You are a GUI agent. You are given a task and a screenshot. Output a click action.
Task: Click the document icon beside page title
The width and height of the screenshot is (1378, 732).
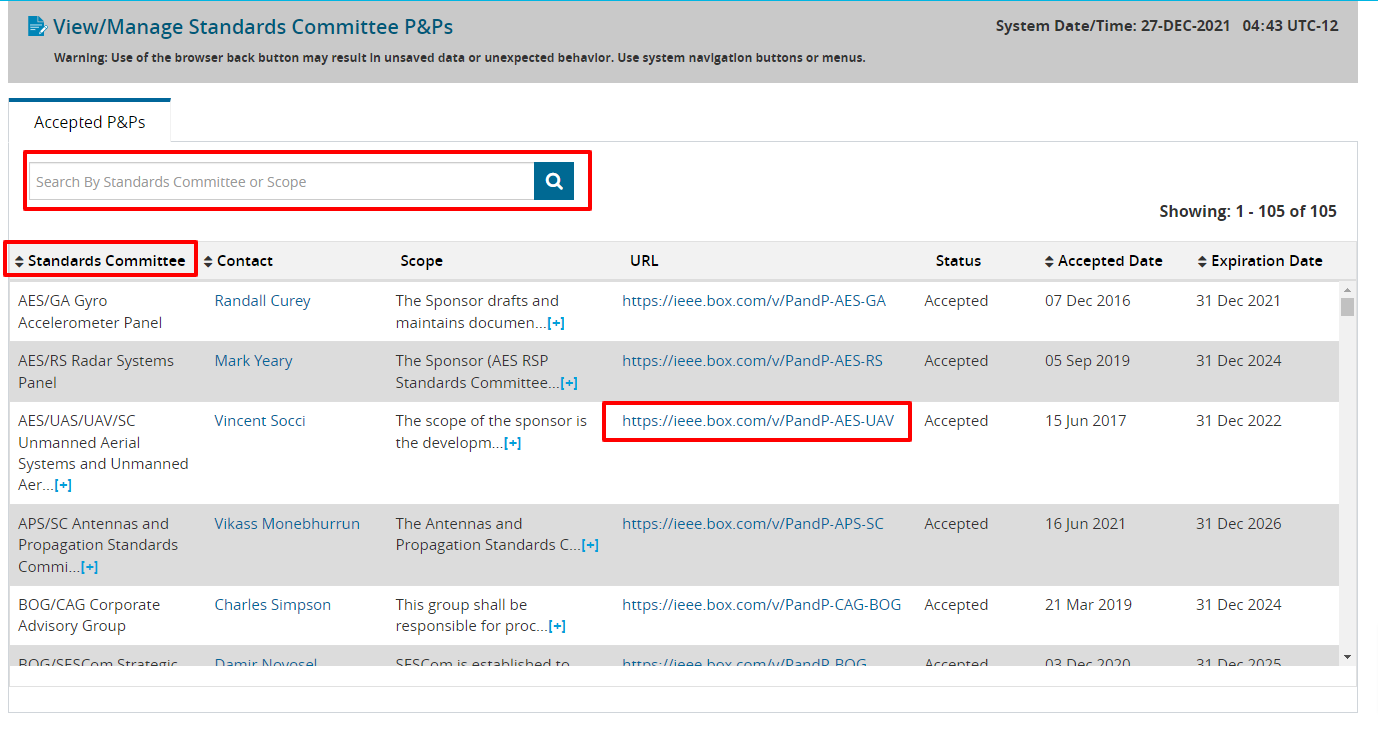(x=37, y=27)
